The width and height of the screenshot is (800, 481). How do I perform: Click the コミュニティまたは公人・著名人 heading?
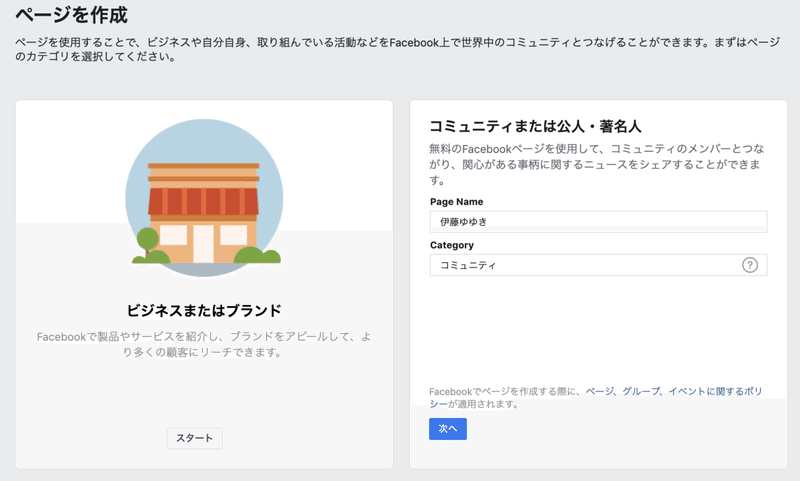535,126
